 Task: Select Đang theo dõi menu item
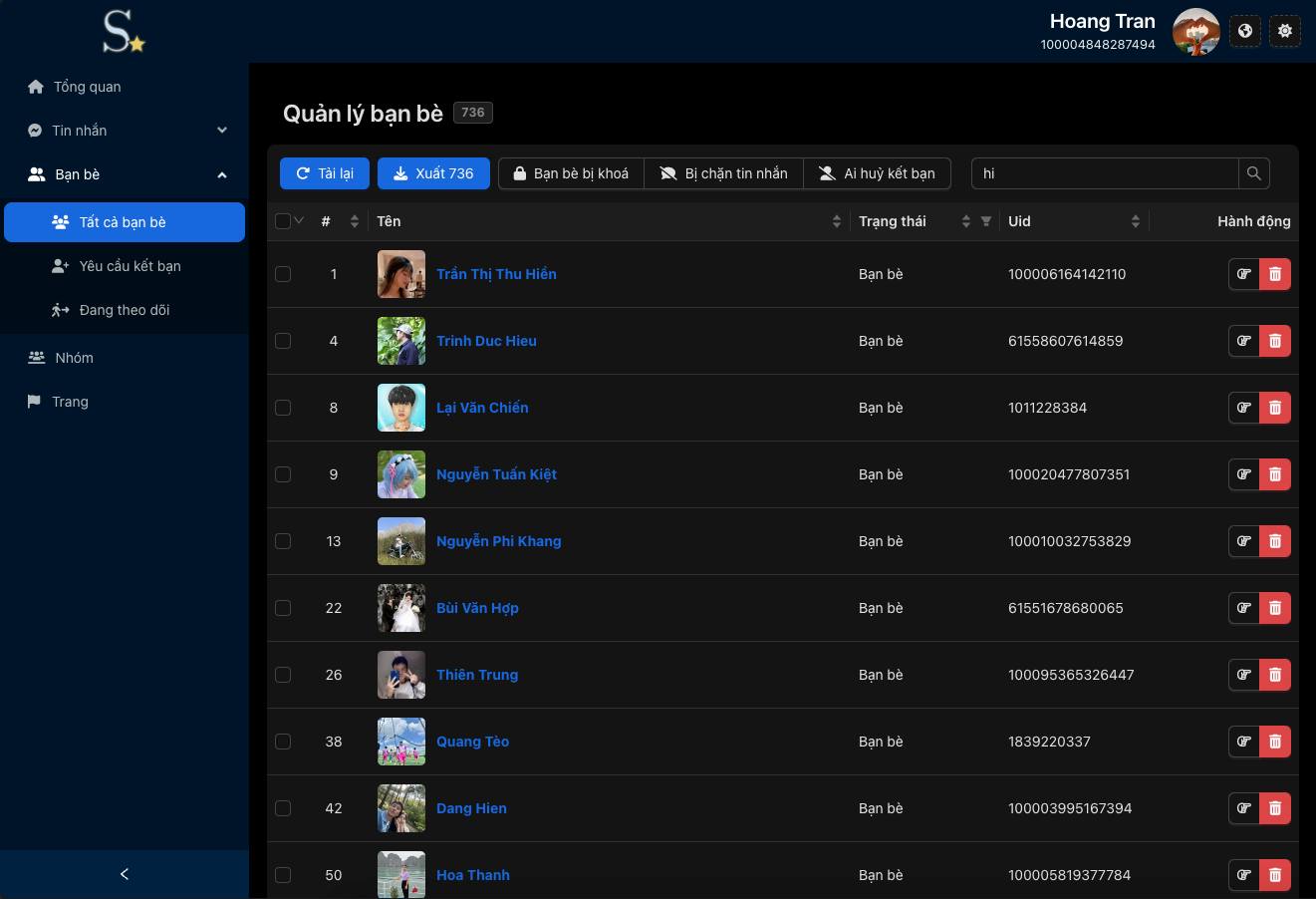pyautogui.click(x=125, y=310)
